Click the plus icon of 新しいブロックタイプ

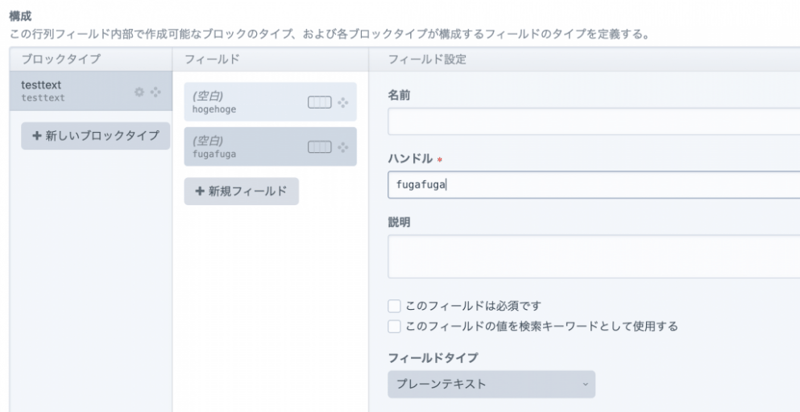tap(37, 135)
